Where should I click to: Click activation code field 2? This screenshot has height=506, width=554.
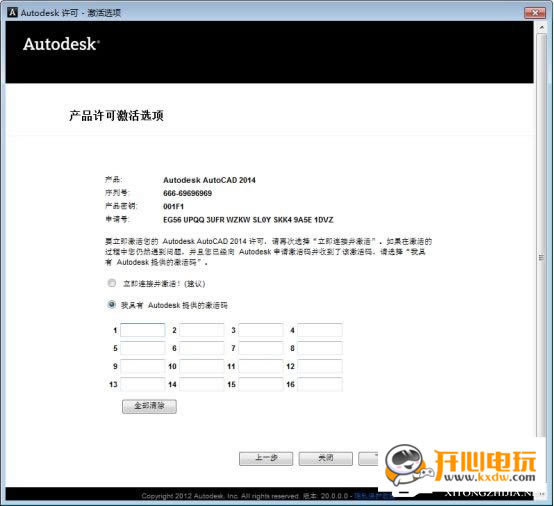click(202, 330)
